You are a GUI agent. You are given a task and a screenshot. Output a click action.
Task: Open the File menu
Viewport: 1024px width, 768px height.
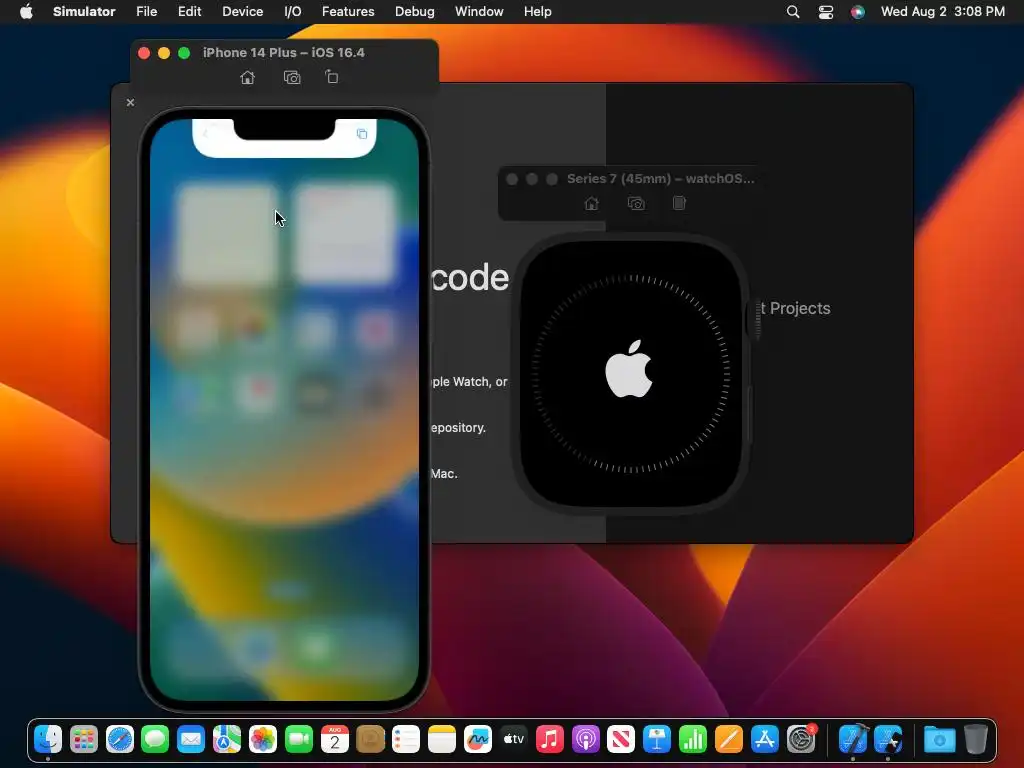point(146,12)
